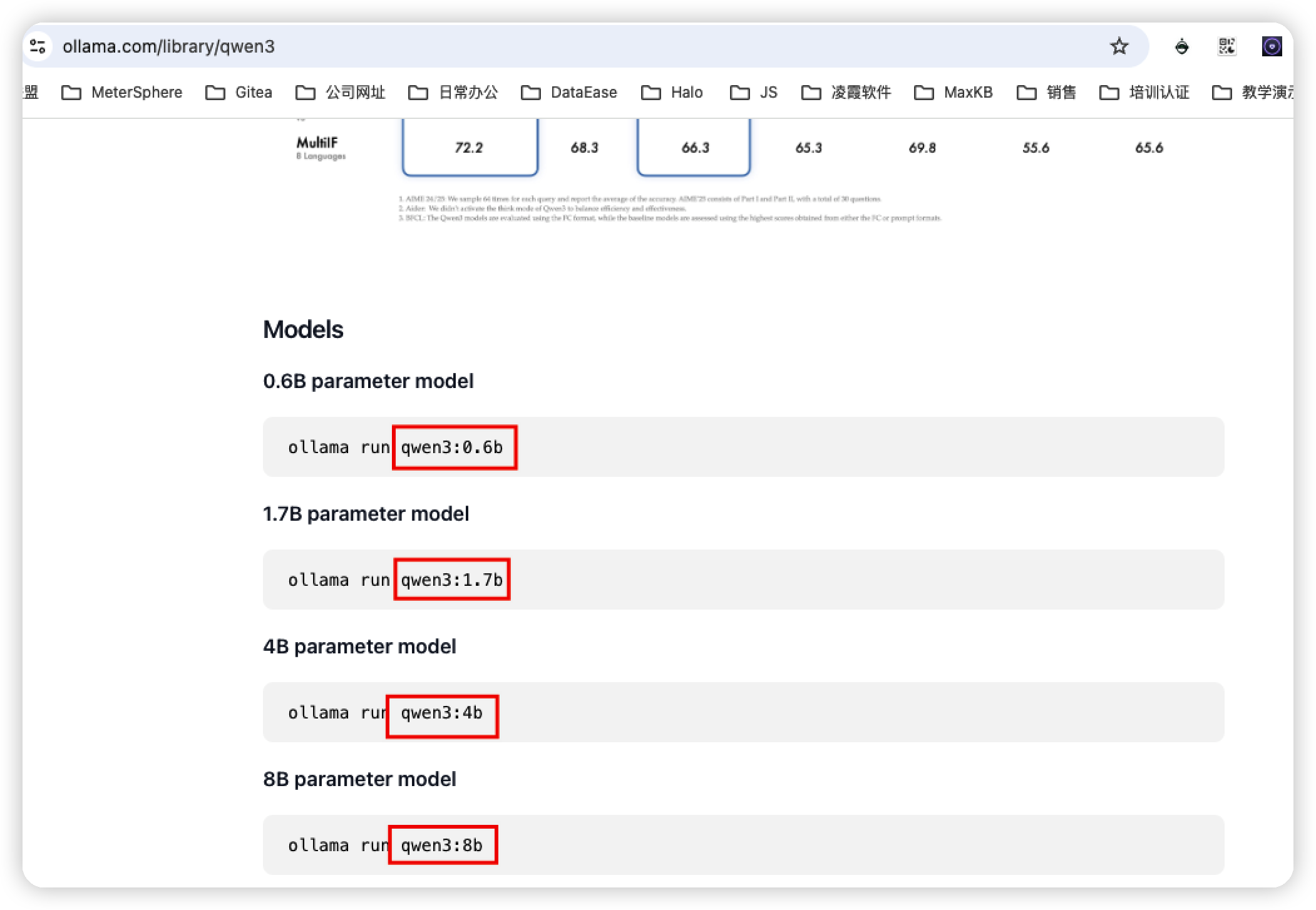Click the robot extension icon
The width and height of the screenshot is (1316, 910).
(x=1181, y=46)
